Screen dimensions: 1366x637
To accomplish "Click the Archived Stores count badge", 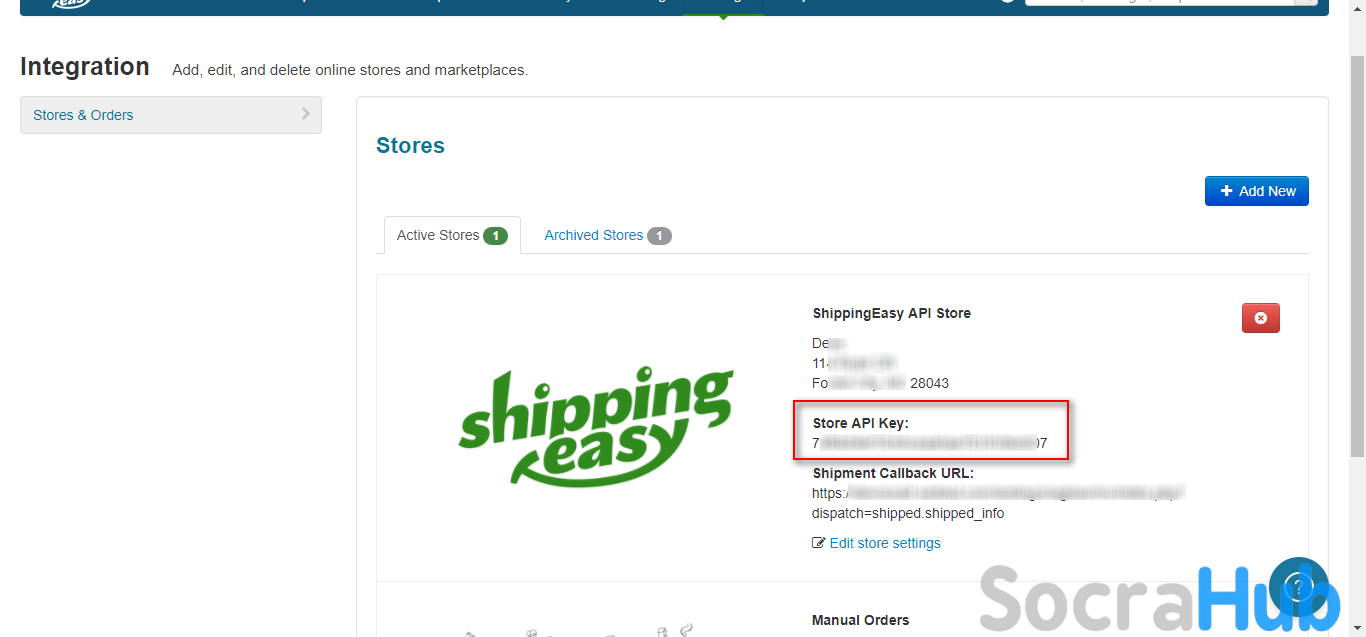I will 659,236.
